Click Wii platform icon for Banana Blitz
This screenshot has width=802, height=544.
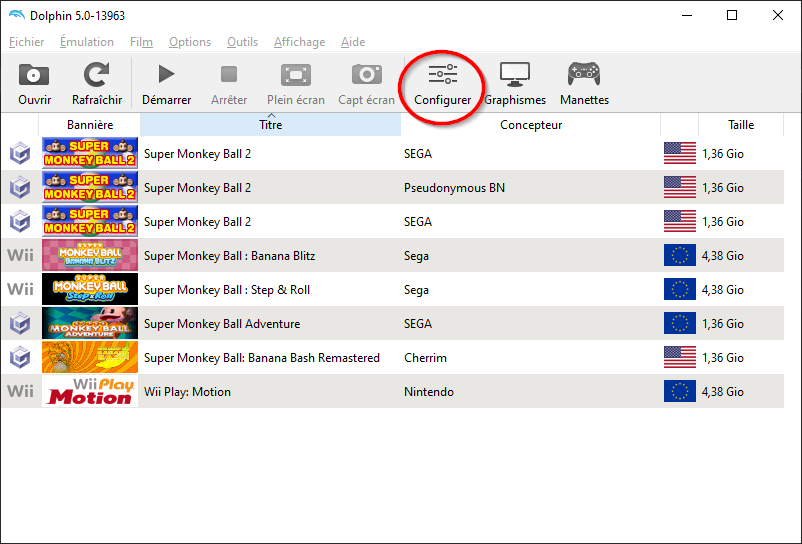click(20, 256)
